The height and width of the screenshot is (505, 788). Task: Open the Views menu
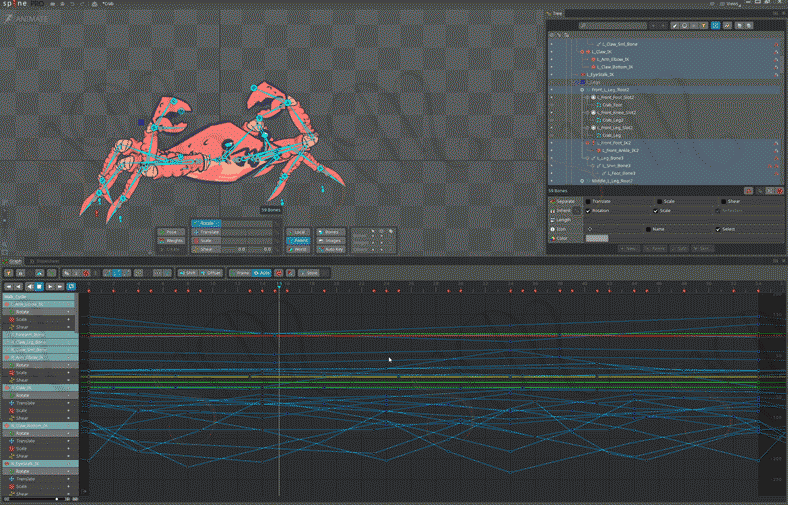(731, 4)
